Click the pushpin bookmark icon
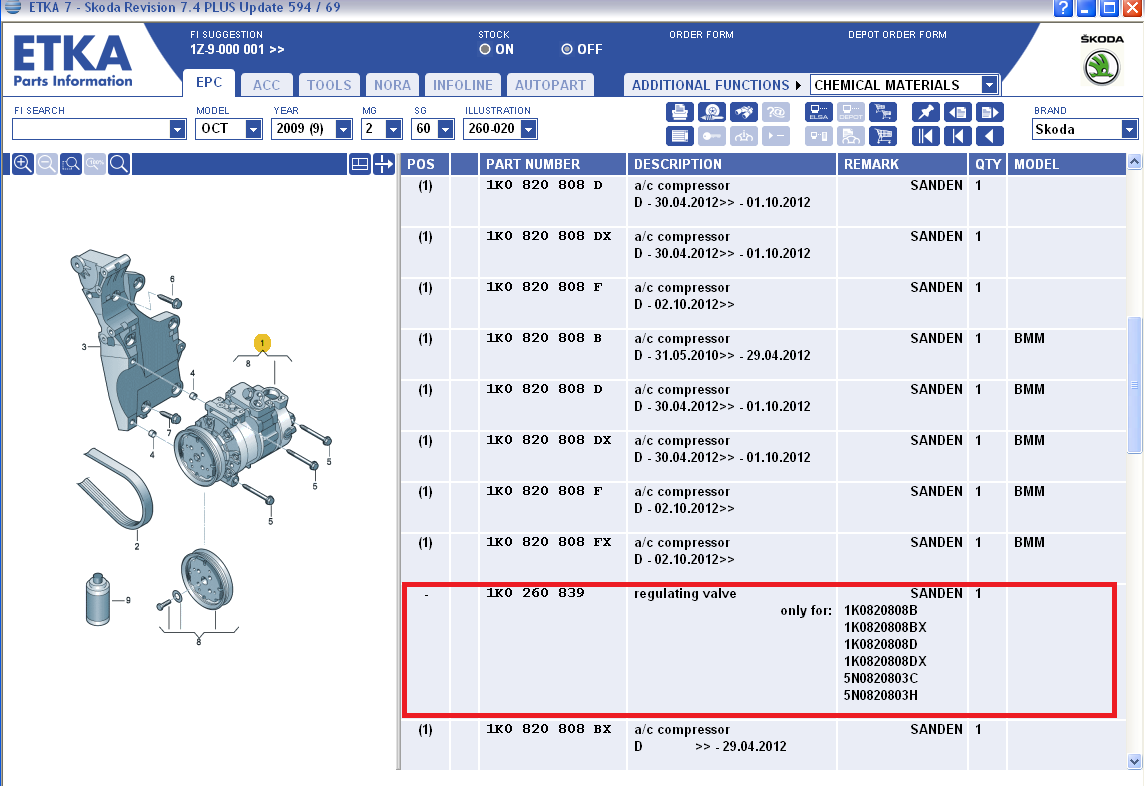Image resolution: width=1145 pixels, height=786 pixels. tap(926, 112)
